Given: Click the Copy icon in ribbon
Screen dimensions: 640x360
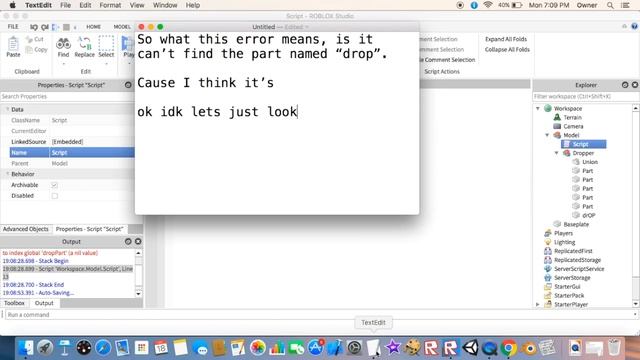Looking at the screenshot, I should (29, 50).
